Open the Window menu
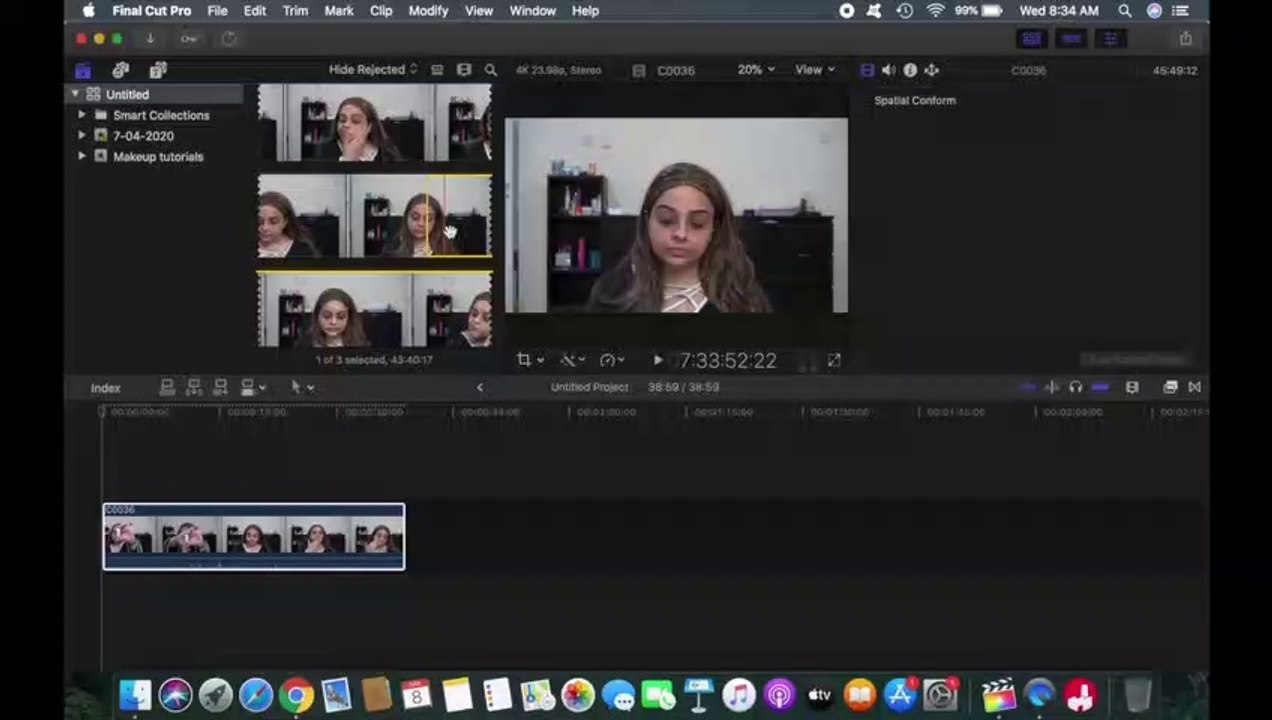 point(533,11)
